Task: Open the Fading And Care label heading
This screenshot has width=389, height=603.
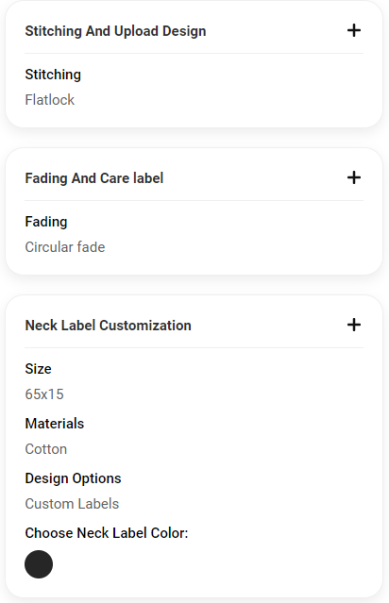Action: point(94,178)
